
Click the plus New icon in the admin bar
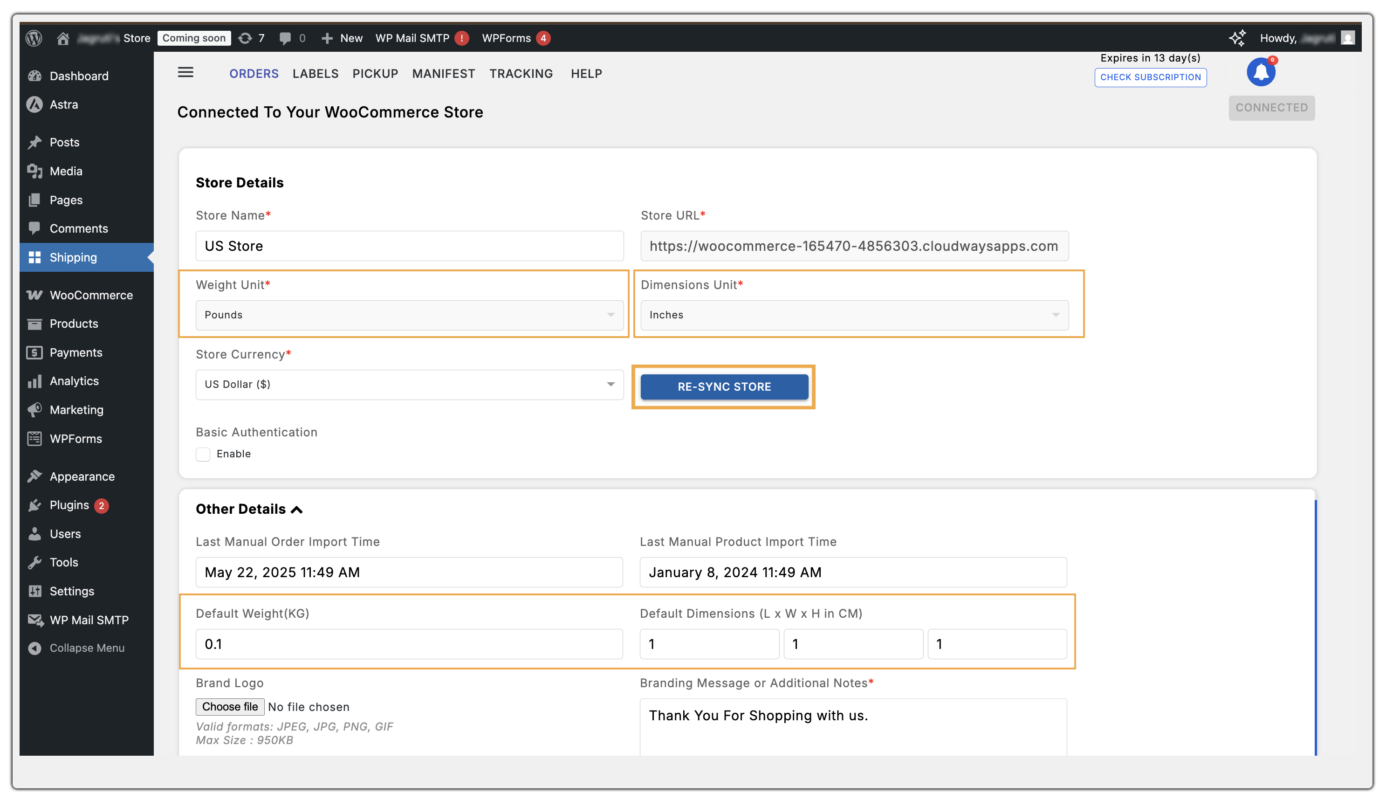click(327, 38)
